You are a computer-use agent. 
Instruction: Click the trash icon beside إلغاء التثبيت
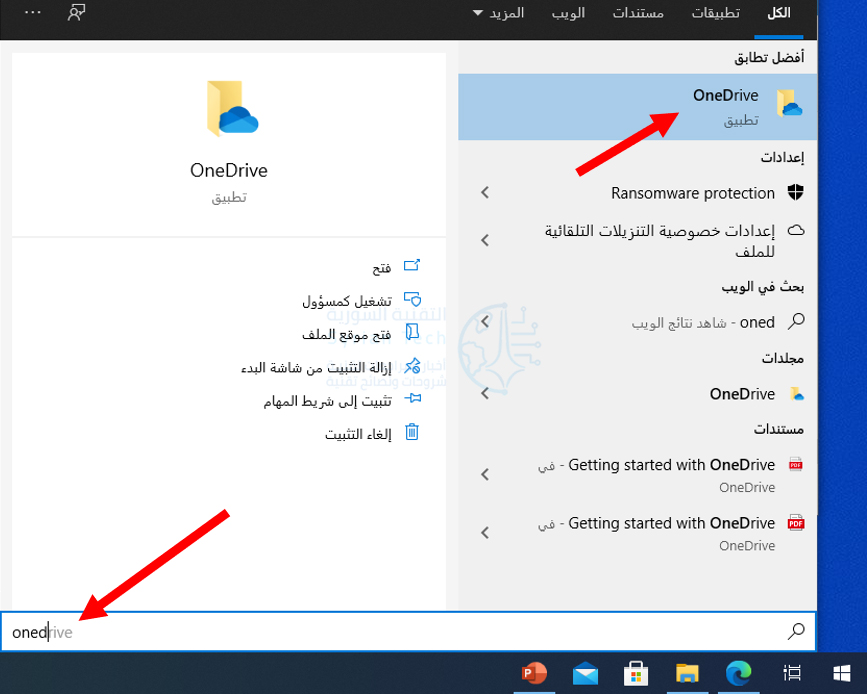(x=412, y=431)
